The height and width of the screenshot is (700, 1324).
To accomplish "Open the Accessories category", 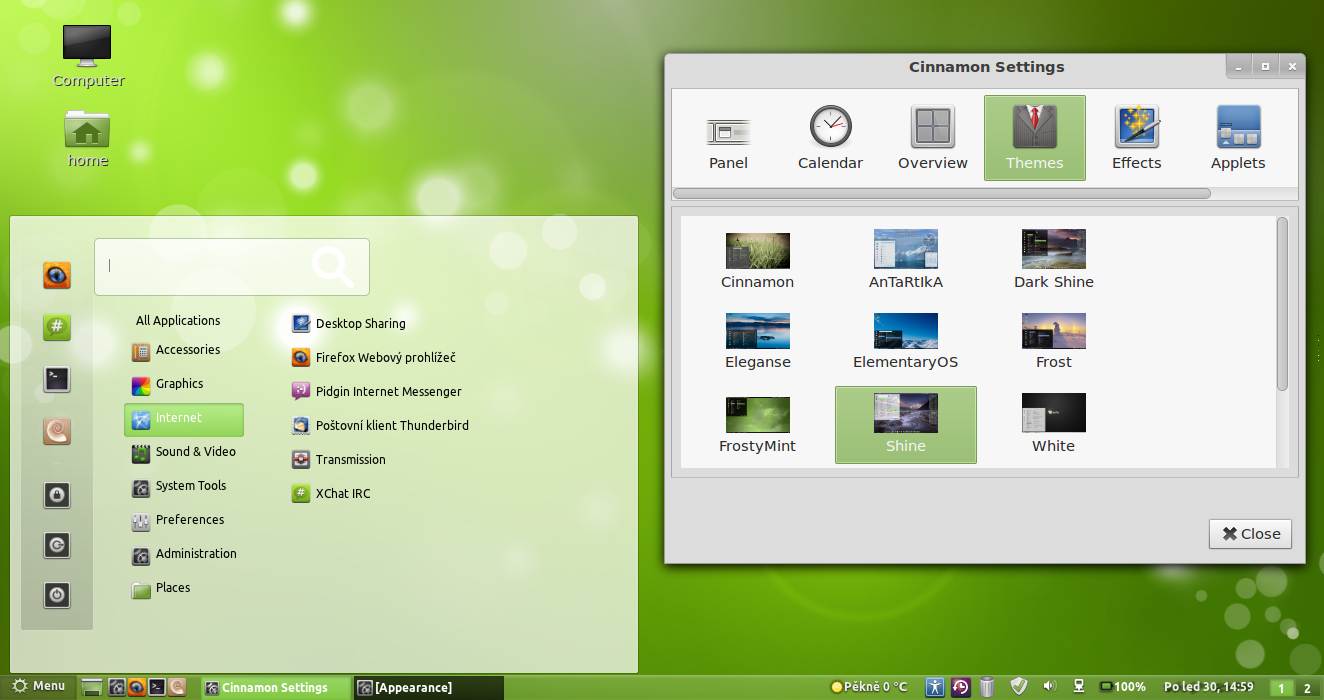I will [184, 350].
